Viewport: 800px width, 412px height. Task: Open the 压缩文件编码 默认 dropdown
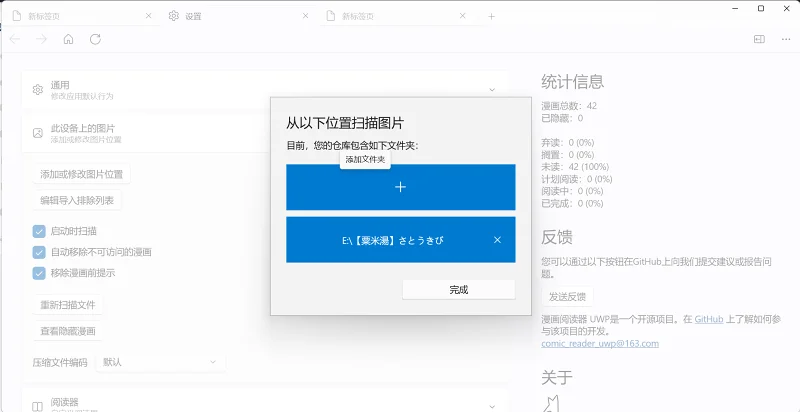click(160, 362)
